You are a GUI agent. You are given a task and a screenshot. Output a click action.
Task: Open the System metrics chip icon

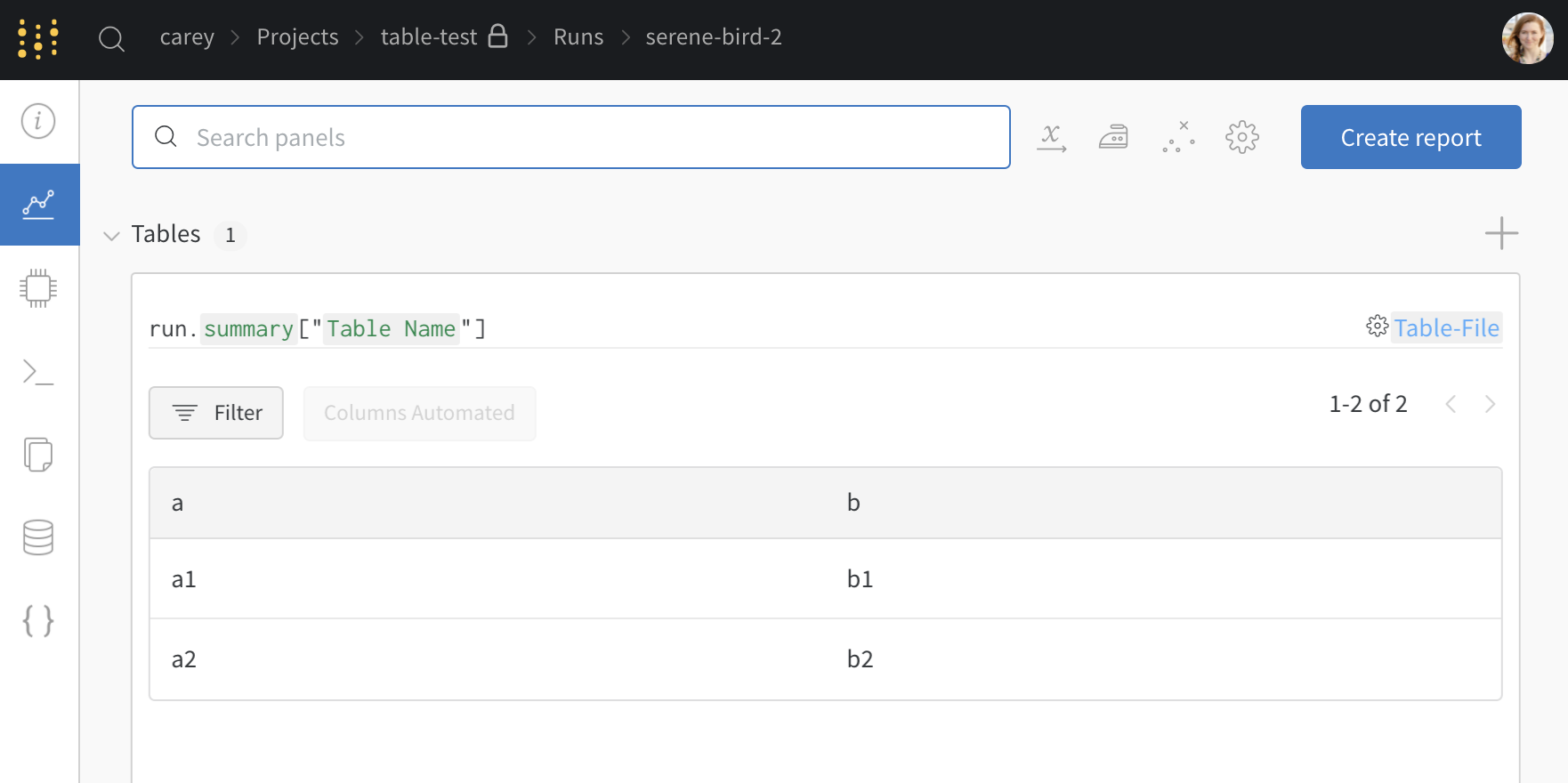click(38, 288)
